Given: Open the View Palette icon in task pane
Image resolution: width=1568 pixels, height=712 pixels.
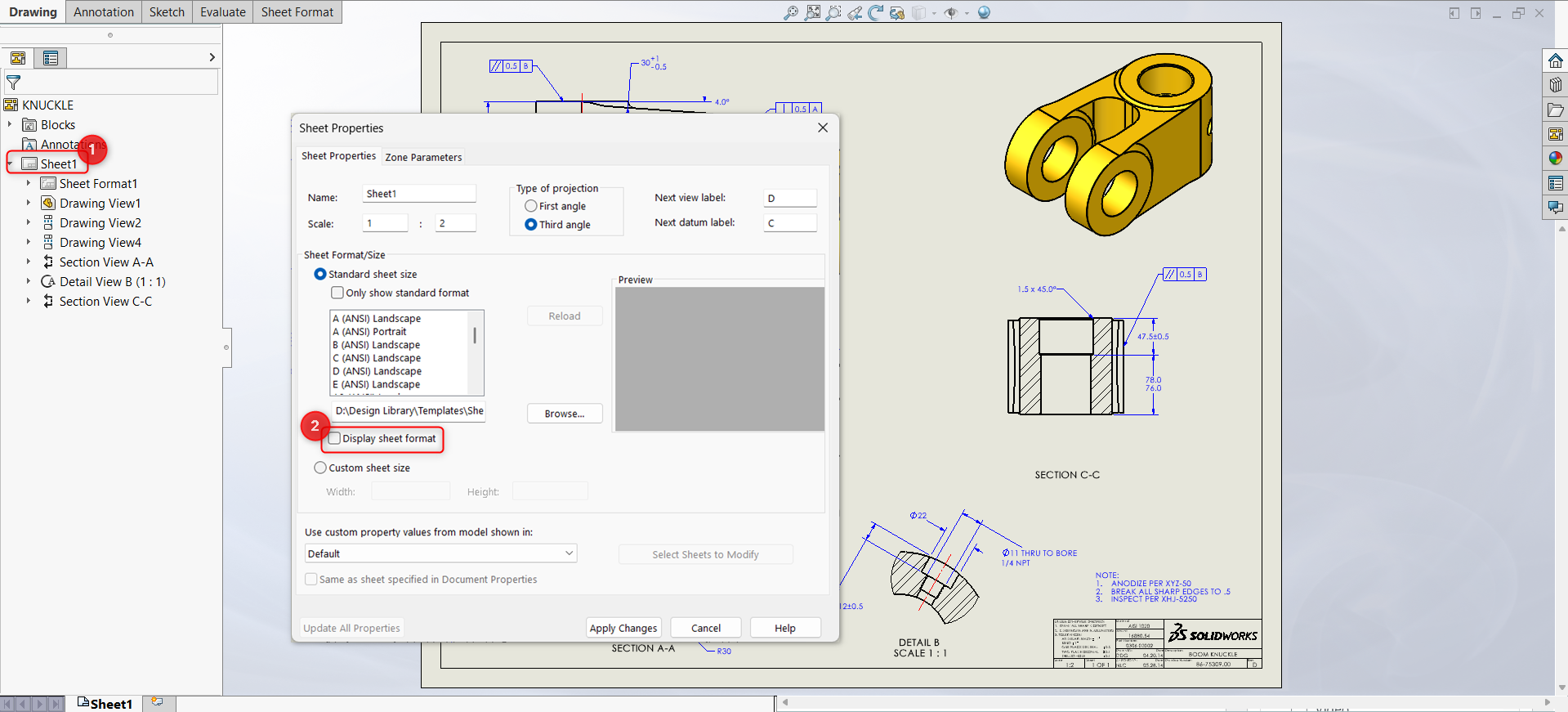Looking at the screenshot, I should point(1555,134).
